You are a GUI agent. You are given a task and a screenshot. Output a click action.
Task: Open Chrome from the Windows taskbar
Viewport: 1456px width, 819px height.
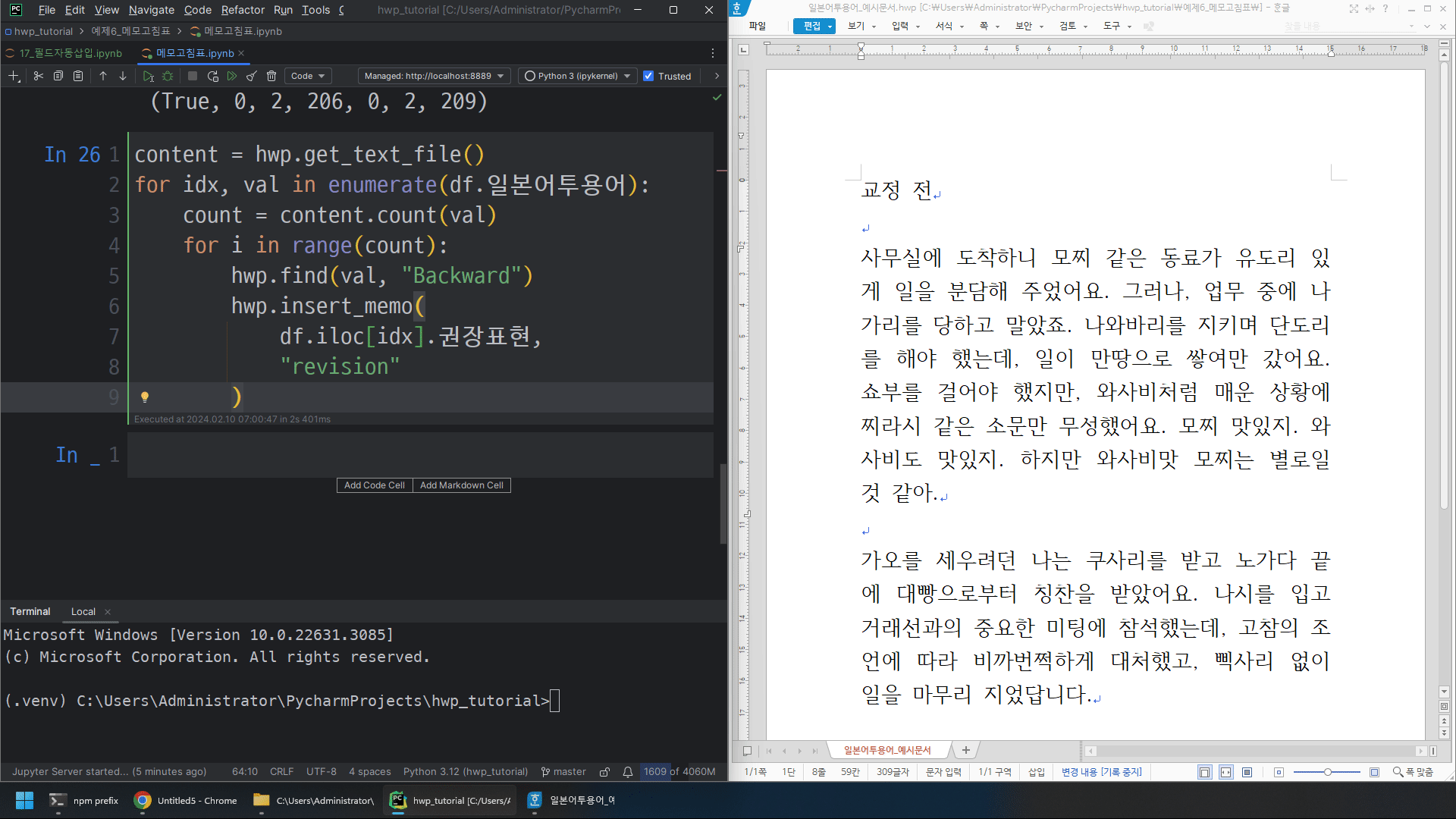point(186,801)
